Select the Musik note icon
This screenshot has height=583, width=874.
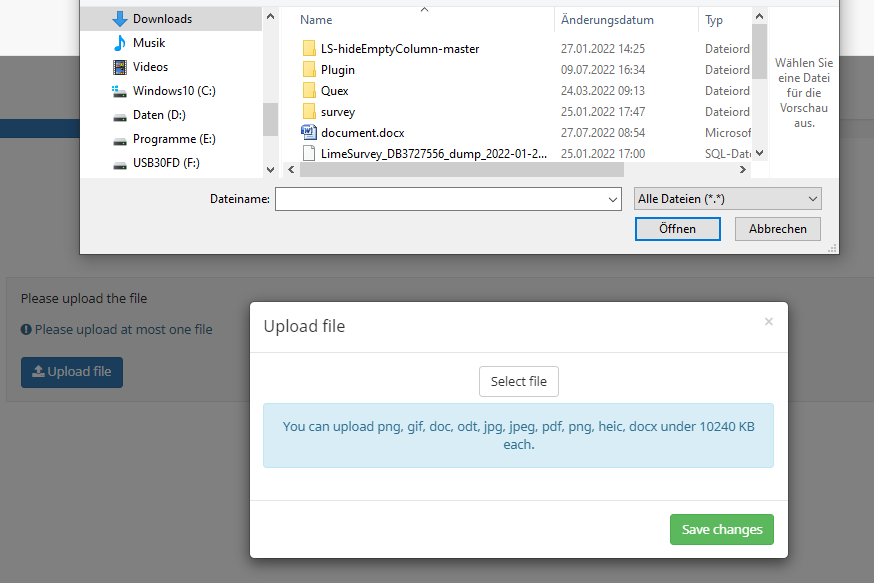pos(120,43)
